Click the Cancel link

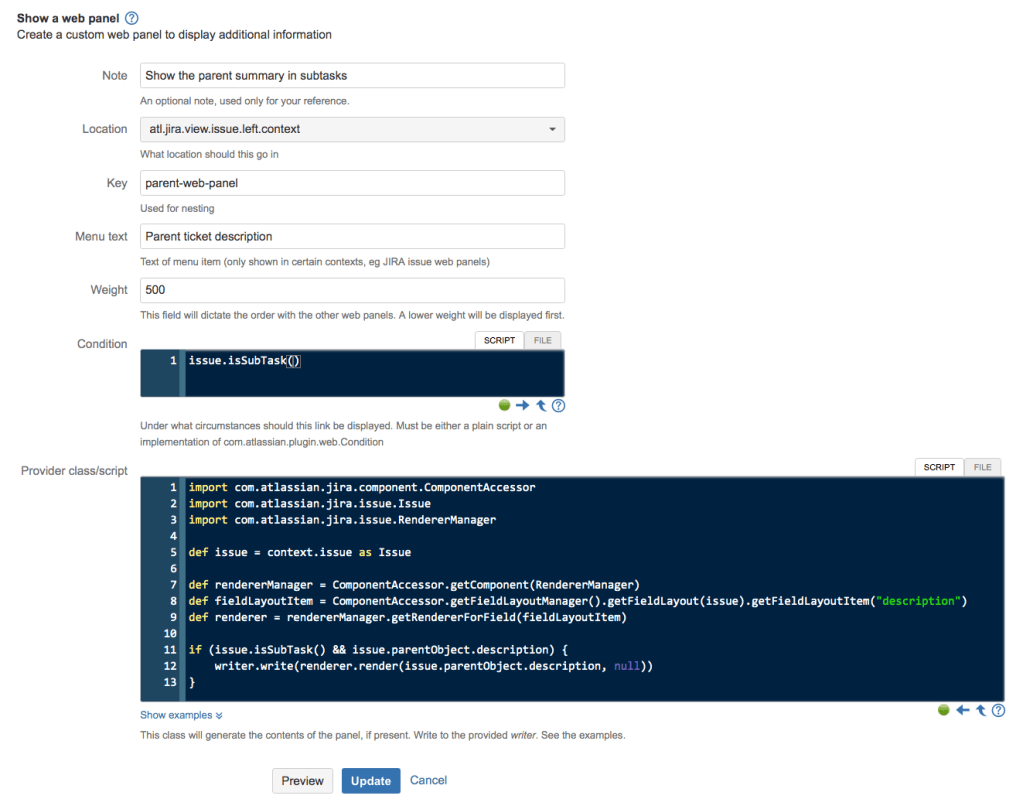pos(428,781)
